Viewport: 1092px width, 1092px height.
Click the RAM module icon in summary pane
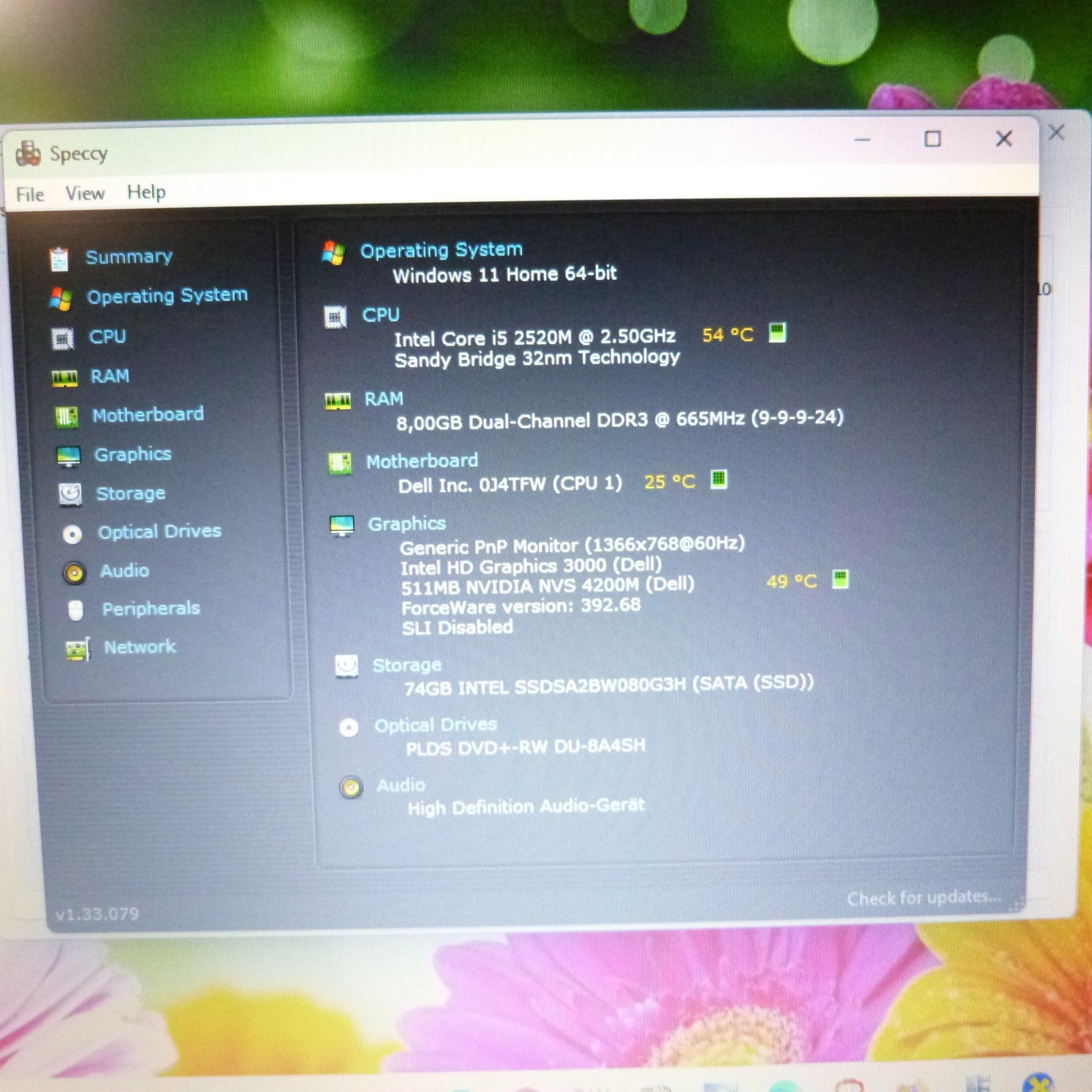[x=338, y=401]
